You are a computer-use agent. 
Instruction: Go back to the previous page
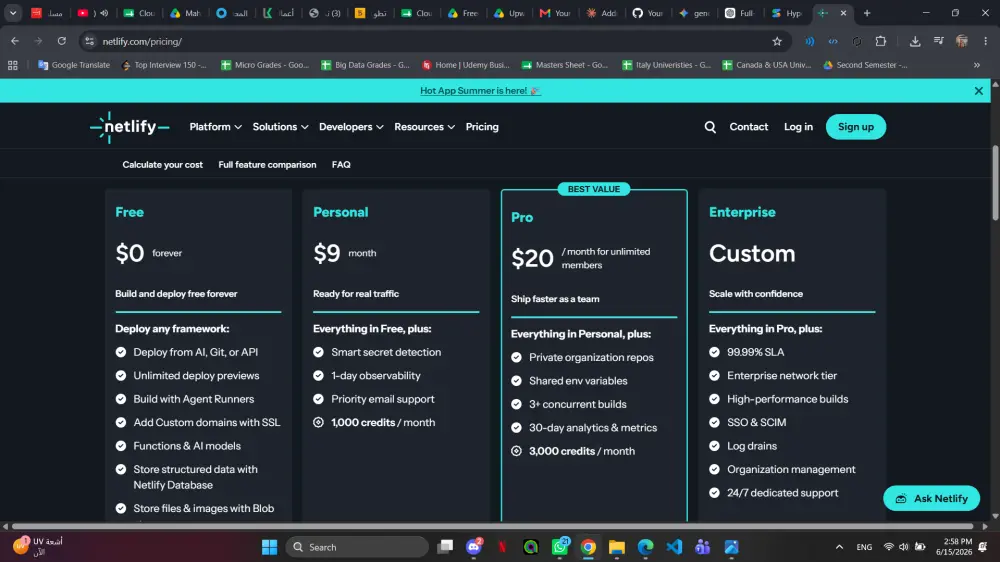click(15, 41)
